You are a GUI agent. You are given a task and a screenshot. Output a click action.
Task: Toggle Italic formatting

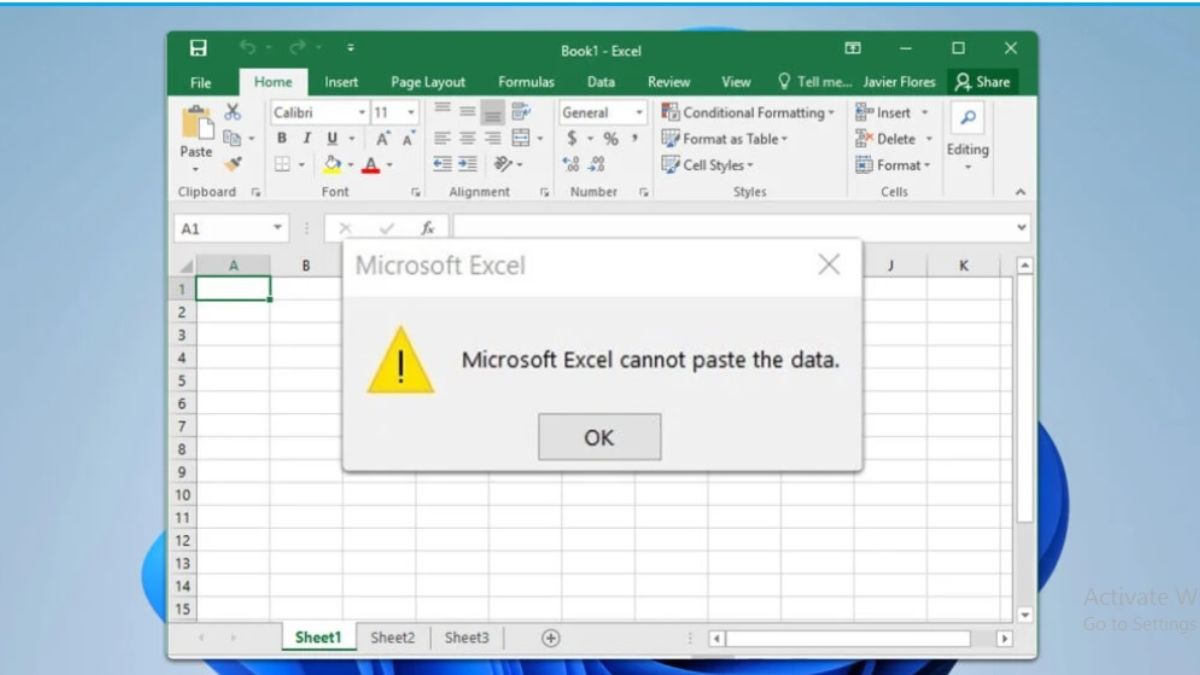(x=307, y=139)
